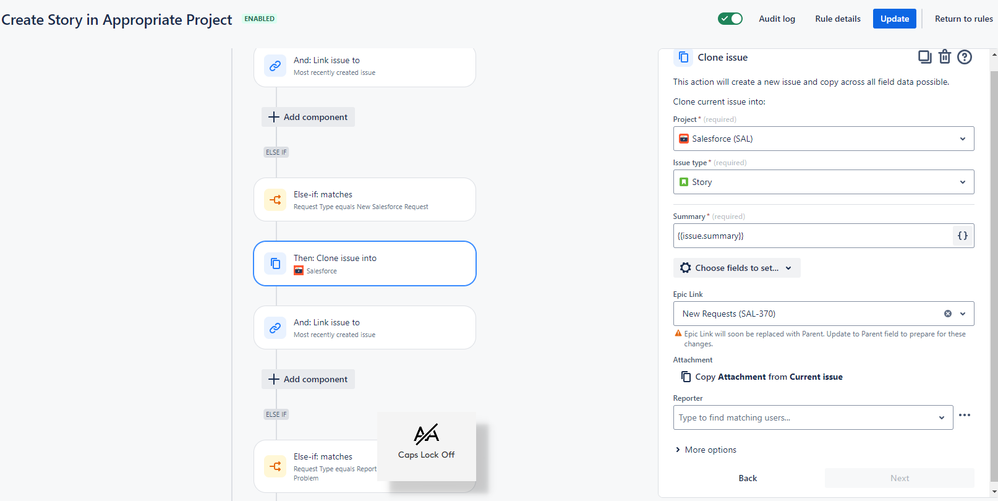Add component below first Link issue
The width and height of the screenshot is (998, 501).
click(x=308, y=117)
